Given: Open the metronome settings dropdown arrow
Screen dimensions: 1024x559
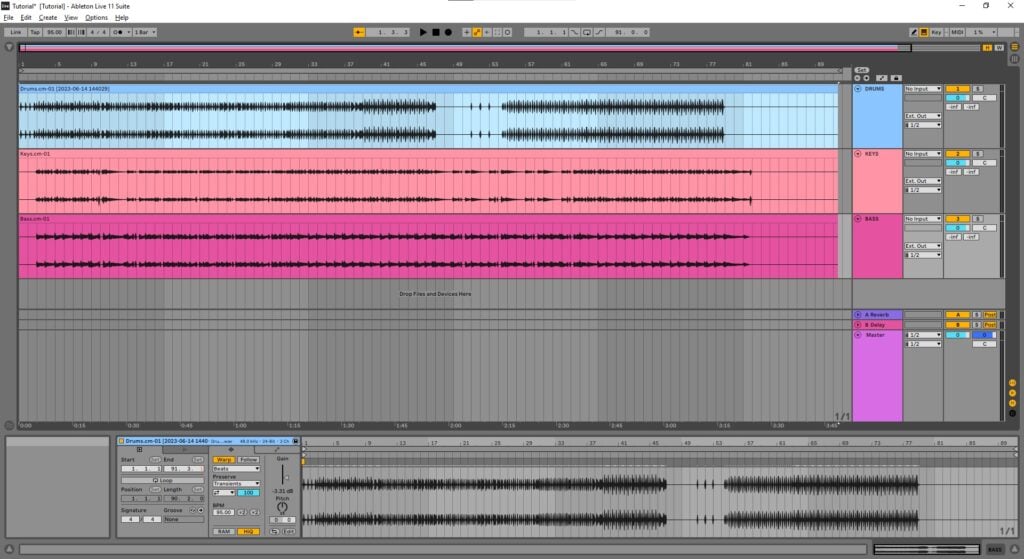Looking at the screenshot, I should click(x=129, y=32).
